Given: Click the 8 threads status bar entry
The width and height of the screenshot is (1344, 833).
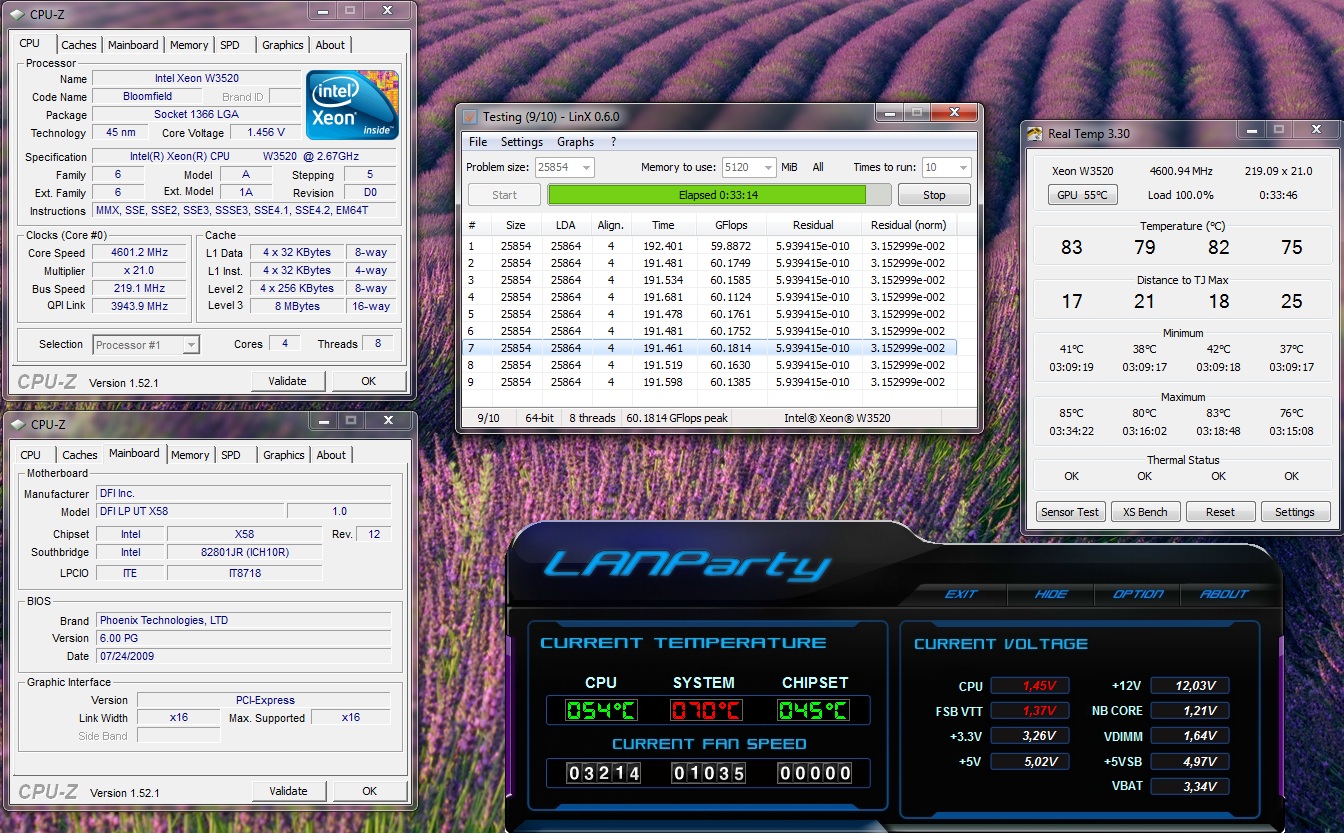Looking at the screenshot, I should 592,418.
